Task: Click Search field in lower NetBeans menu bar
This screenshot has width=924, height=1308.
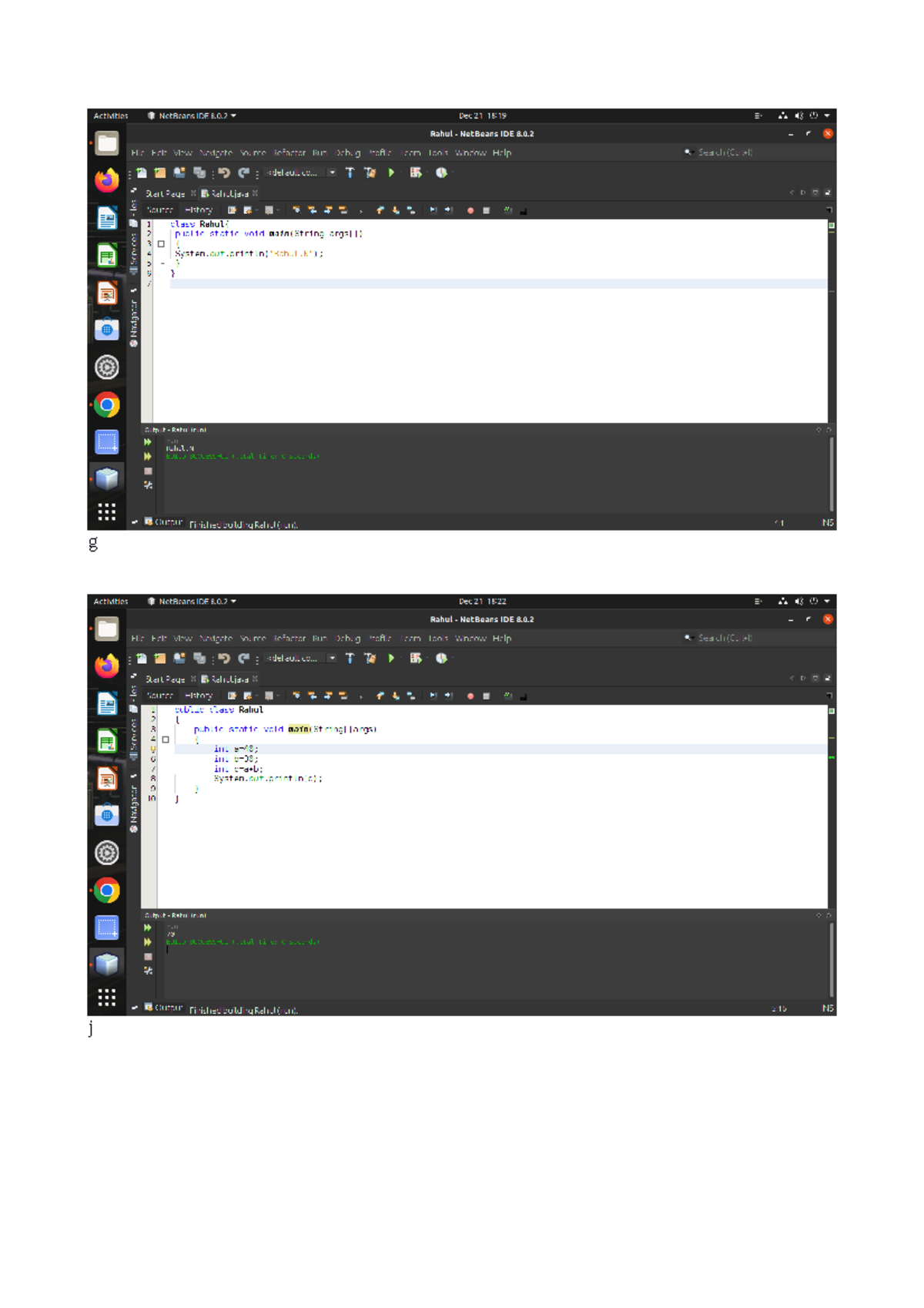Action: [x=724, y=639]
